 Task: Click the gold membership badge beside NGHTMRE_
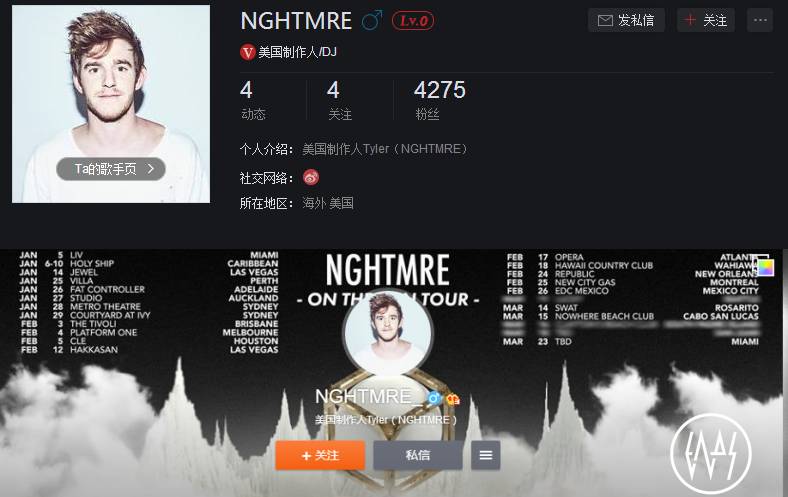point(453,399)
